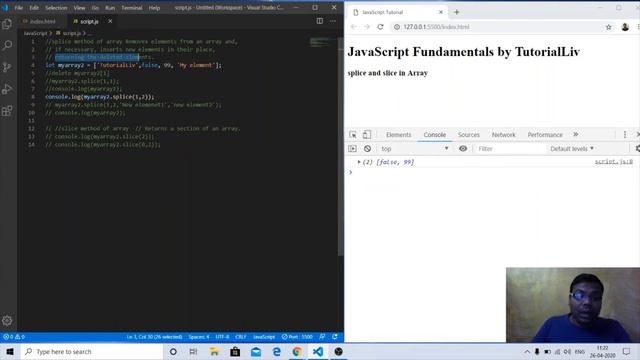Open the Terminal menu
The height and width of the screenshot is (360, 640).
(131, 8)
